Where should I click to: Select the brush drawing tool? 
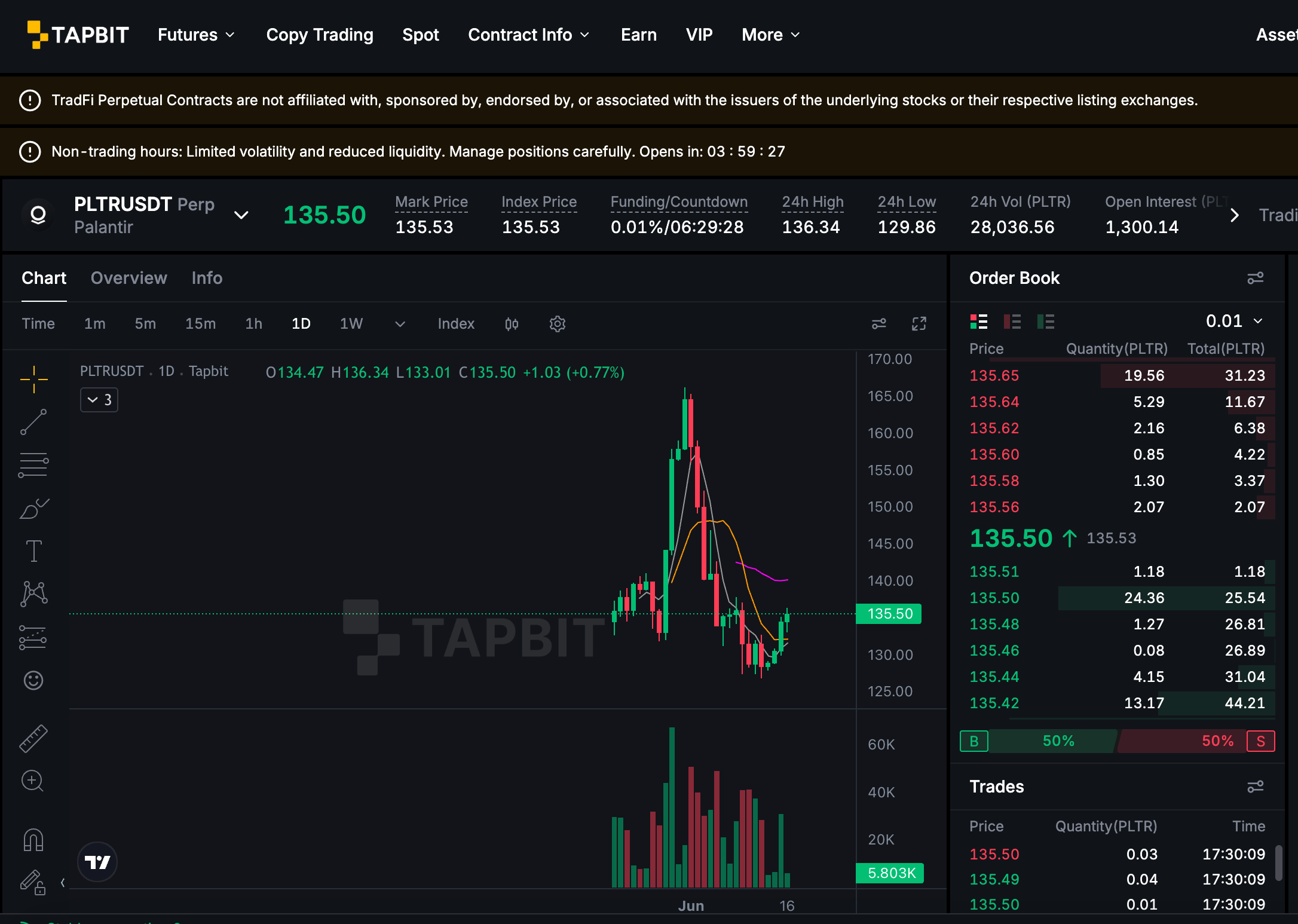34,508
